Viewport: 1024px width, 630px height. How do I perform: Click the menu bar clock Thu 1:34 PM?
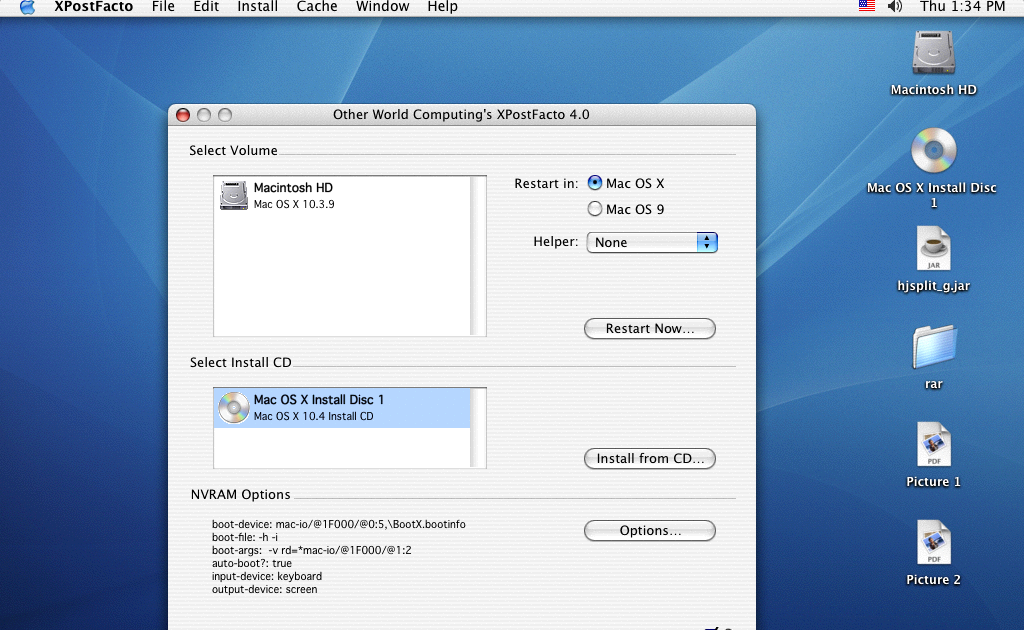pos(962,7)
